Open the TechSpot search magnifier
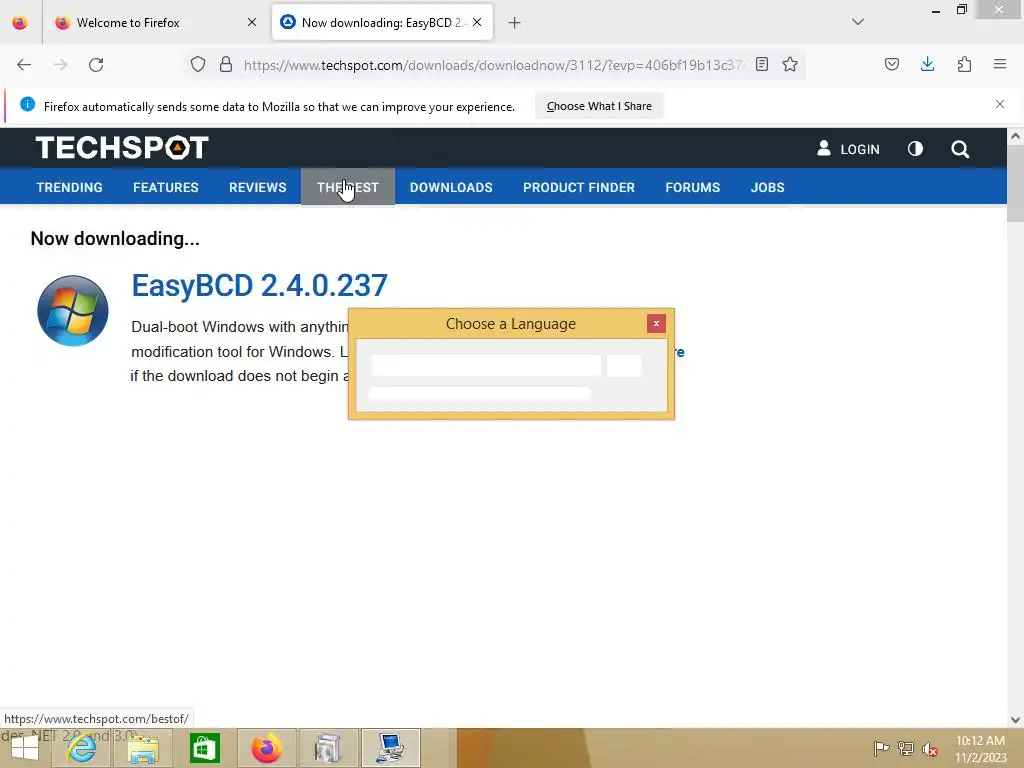This screenshot has width=1024, height=768. pyautogui.click(x=959, y=149)
